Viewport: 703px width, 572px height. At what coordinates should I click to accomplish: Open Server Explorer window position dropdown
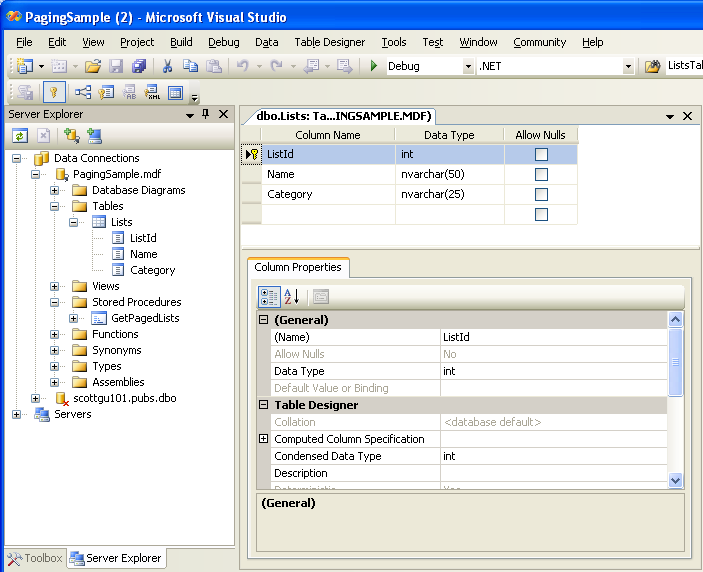190,115
